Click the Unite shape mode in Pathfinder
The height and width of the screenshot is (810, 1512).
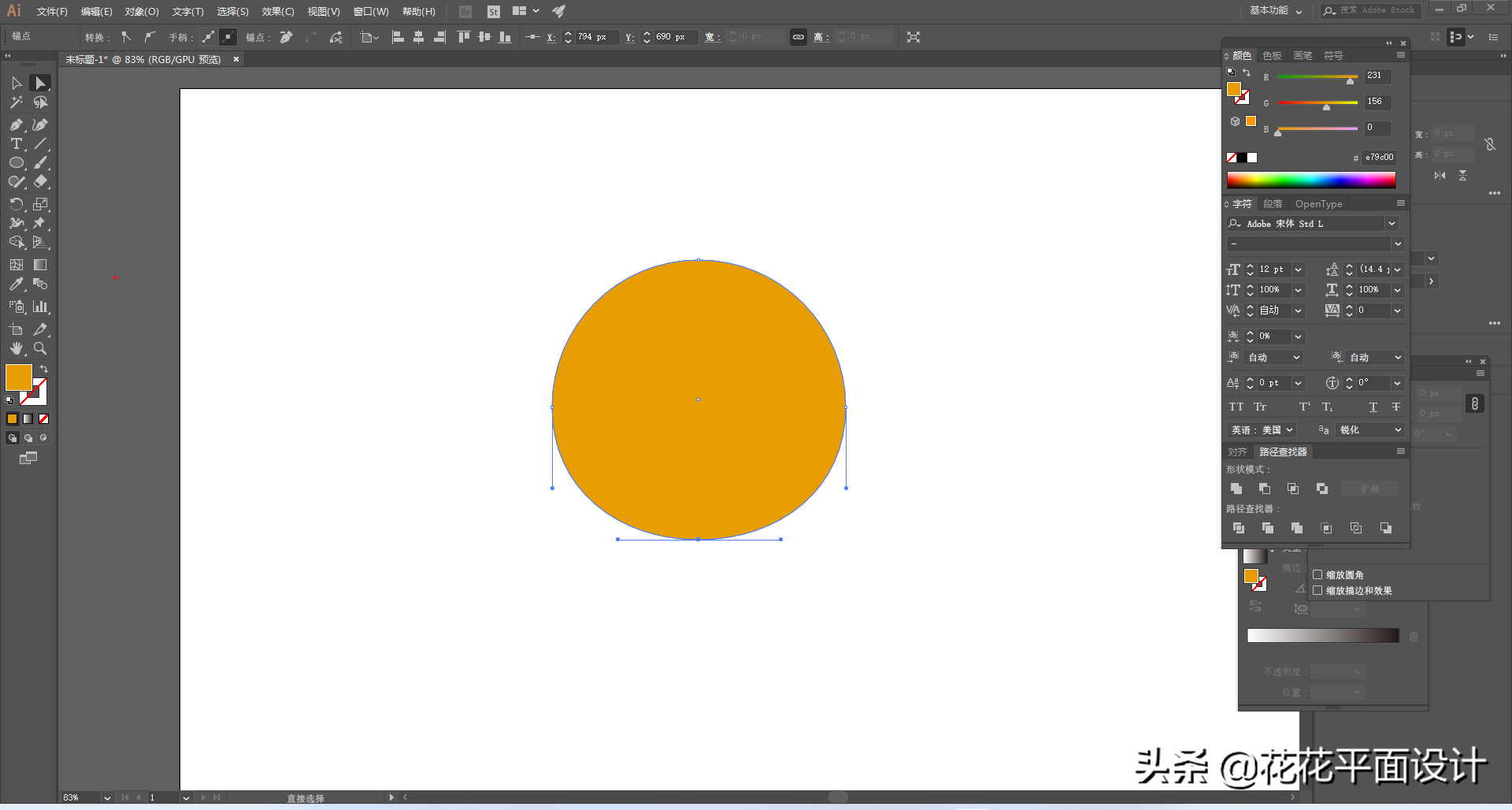point(1236,489)
